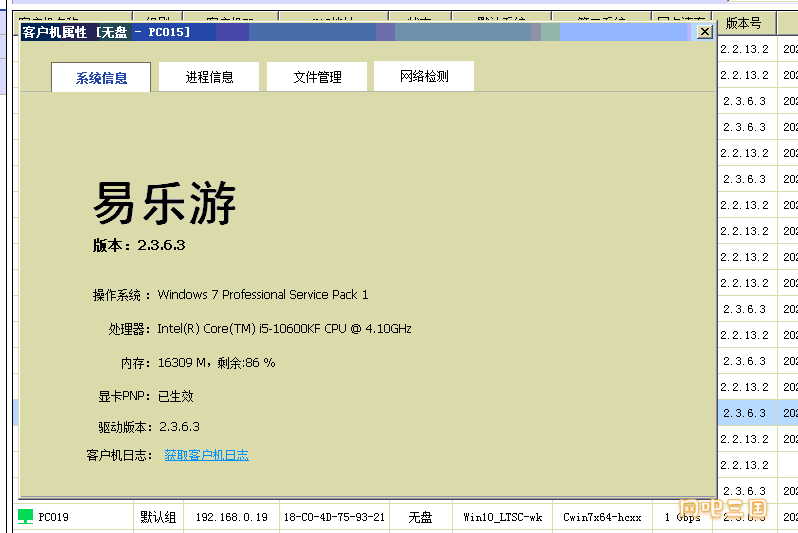Switch to the 系统信息 tab

click(x=101, y=77)
